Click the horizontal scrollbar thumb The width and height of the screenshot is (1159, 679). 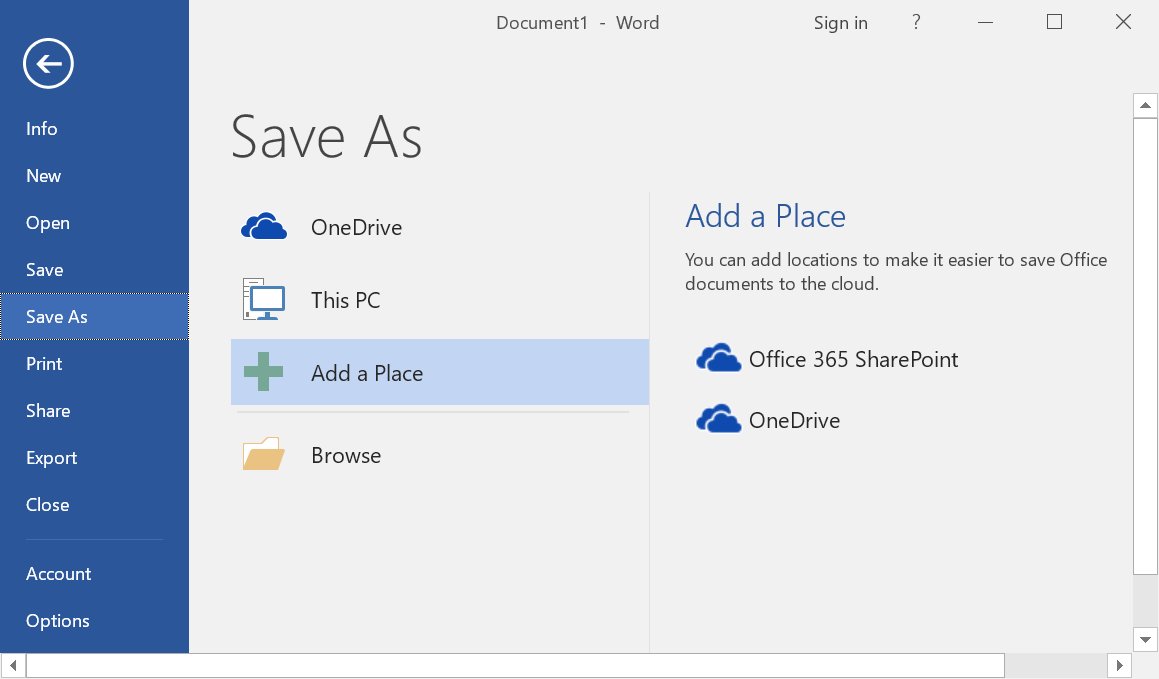[515, 666]
